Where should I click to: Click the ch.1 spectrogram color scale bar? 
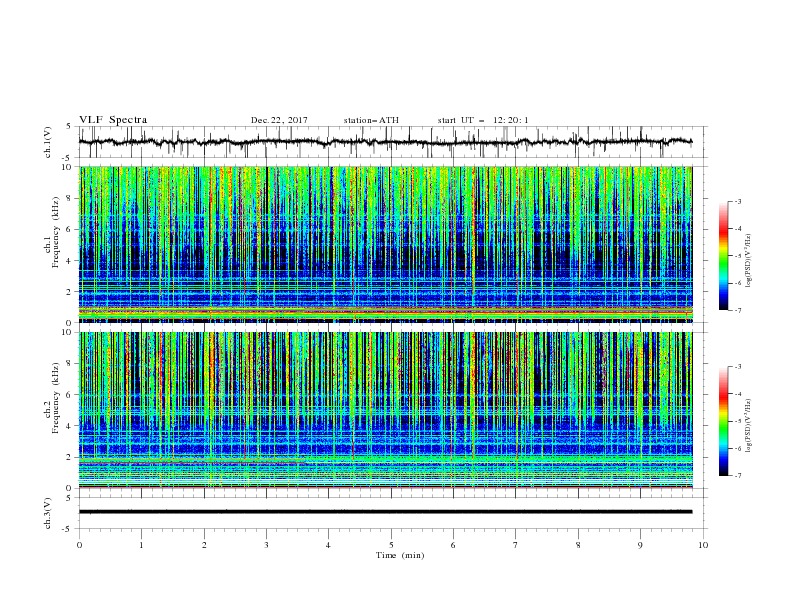[x=723, y=256]
